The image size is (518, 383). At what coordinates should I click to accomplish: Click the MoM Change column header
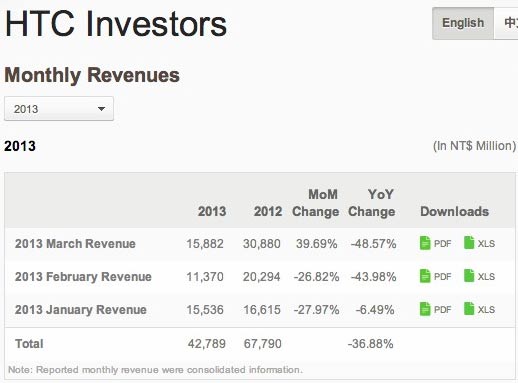315,203
